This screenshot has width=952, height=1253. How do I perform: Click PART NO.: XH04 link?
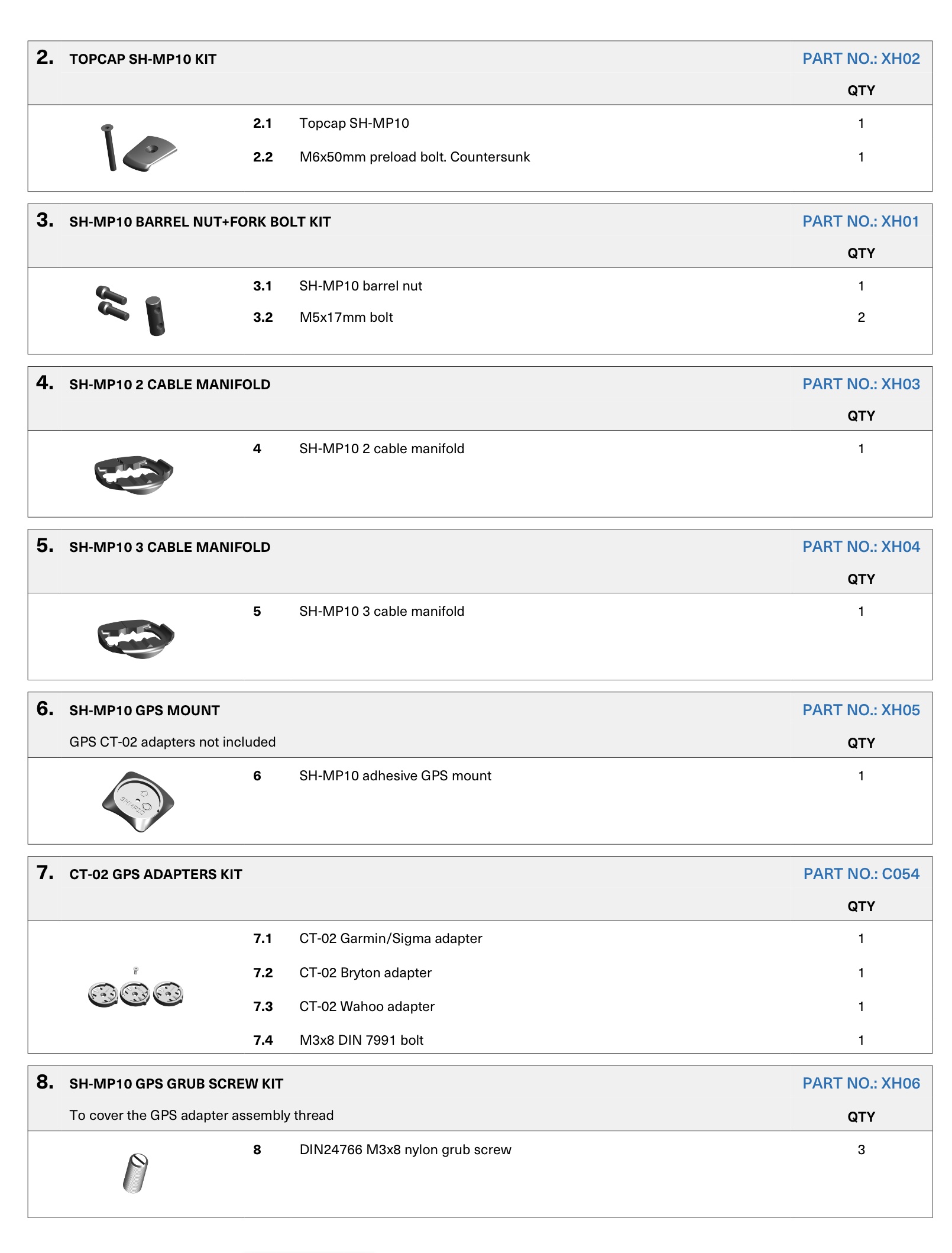[860, 547]
